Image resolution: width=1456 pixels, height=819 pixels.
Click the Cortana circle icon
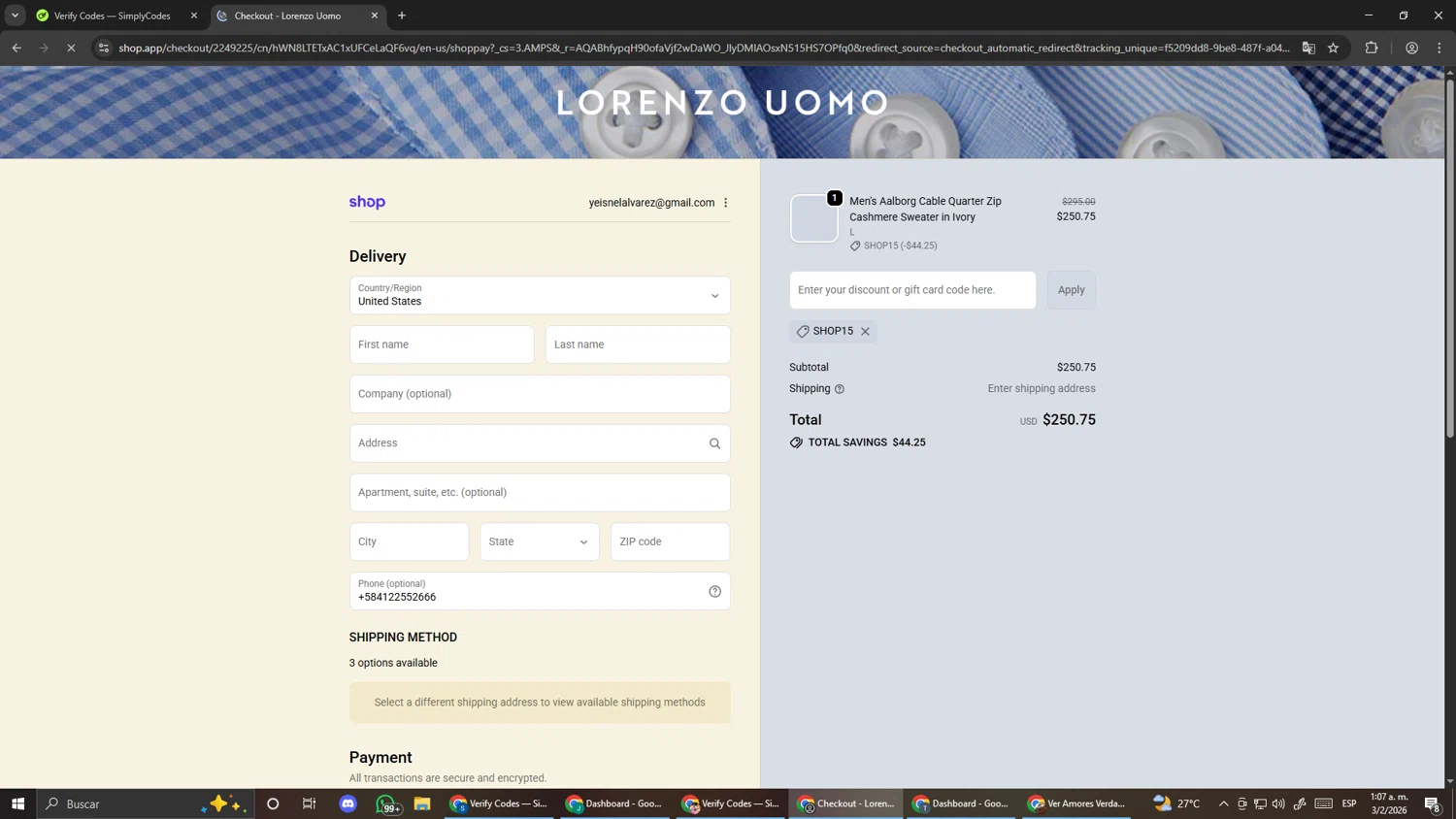[x=273, y=803]
